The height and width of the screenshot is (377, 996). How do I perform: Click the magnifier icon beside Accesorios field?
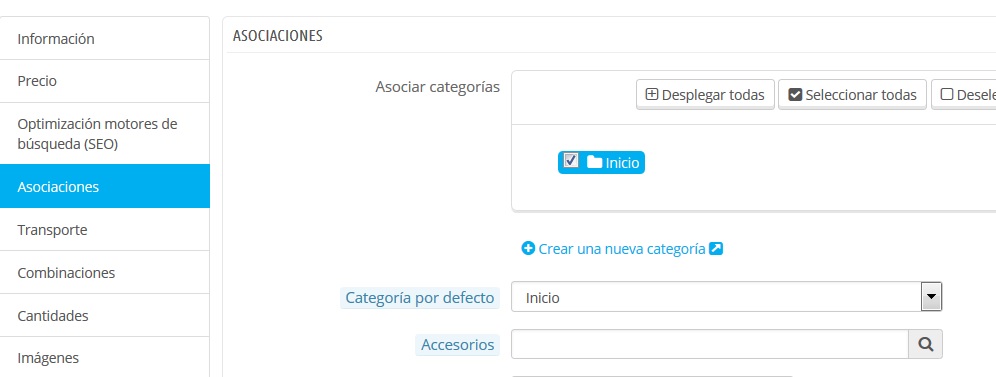[925, 344]
